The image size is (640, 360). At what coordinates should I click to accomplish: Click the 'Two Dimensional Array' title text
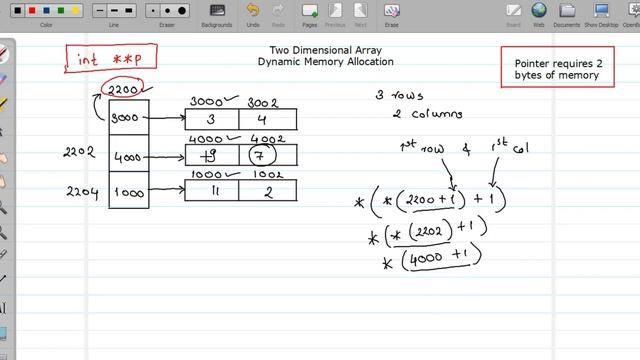tap(326, 50)
